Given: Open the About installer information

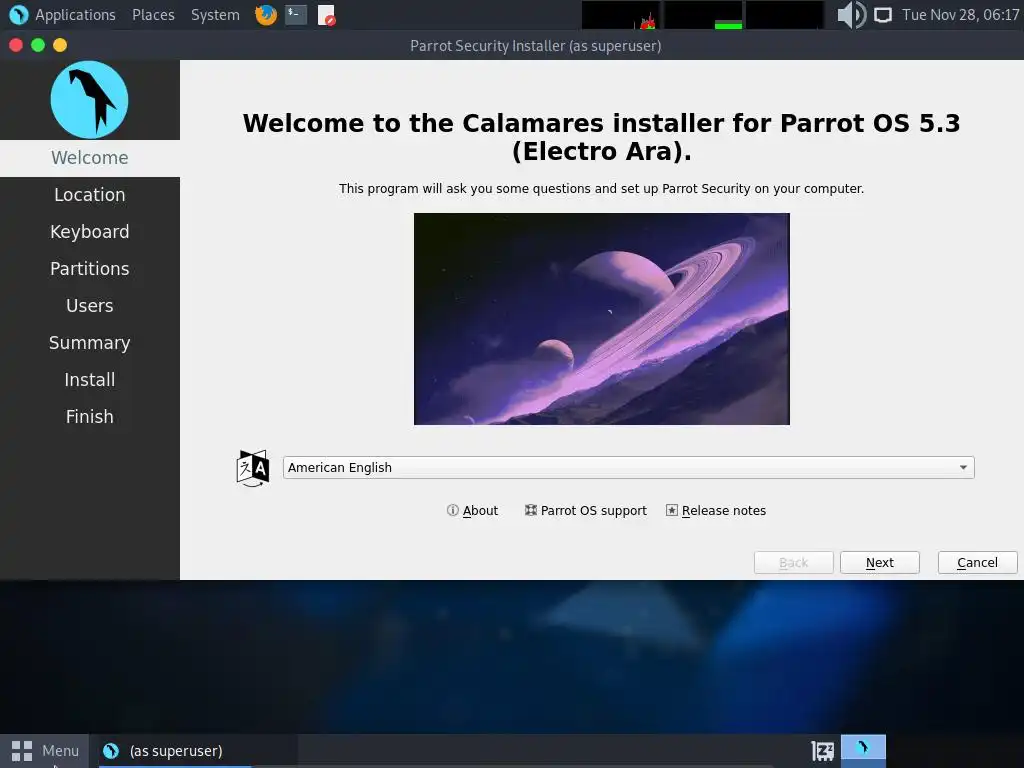Looking at the screenshot, I should (x=472, y=511).
